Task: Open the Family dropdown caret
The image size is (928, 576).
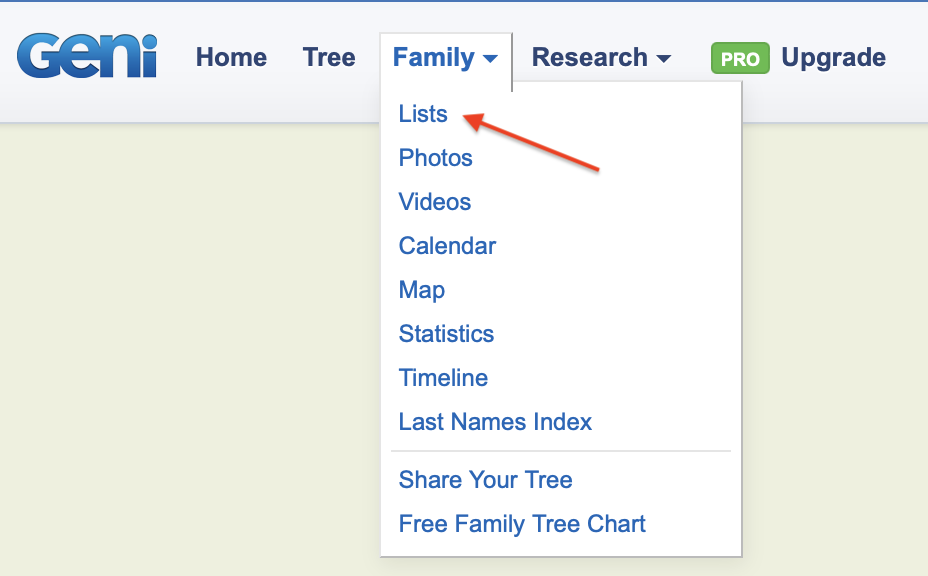Action: [x=492, y=58]
